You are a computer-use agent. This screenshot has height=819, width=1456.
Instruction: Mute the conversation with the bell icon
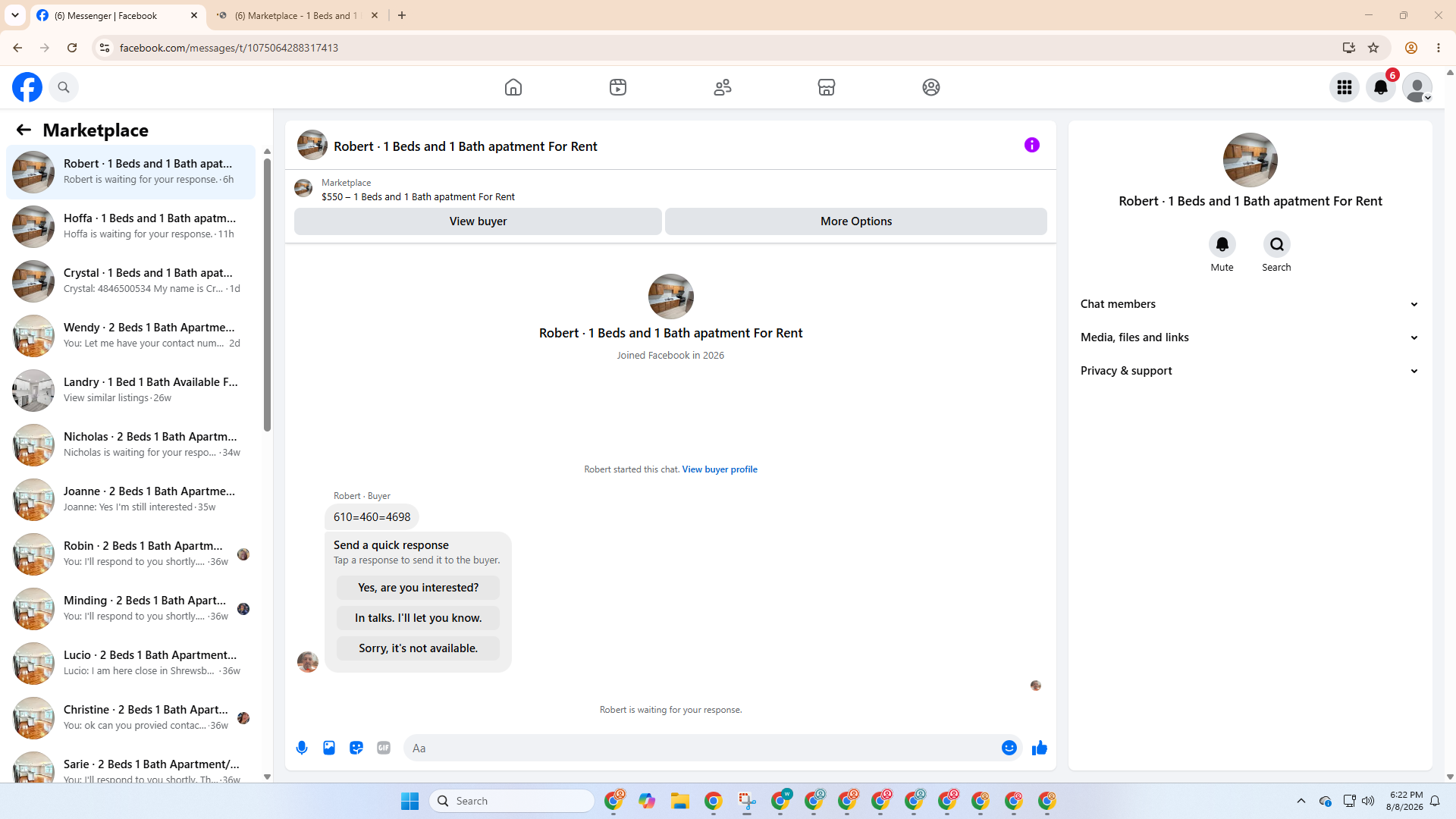pos(1222,244)
